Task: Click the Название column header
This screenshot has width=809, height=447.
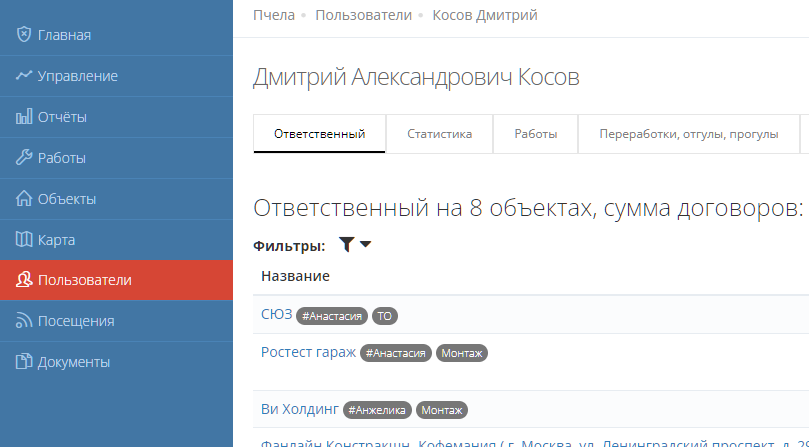Action: [296, 276]
